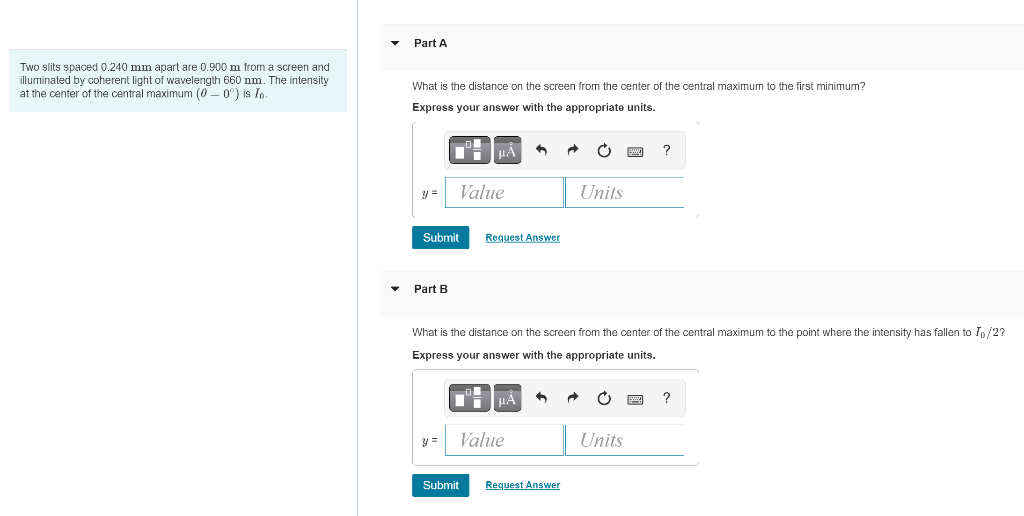
Task: Open templates icon in Part A toolbar
Action: click(x=470, y=150)
